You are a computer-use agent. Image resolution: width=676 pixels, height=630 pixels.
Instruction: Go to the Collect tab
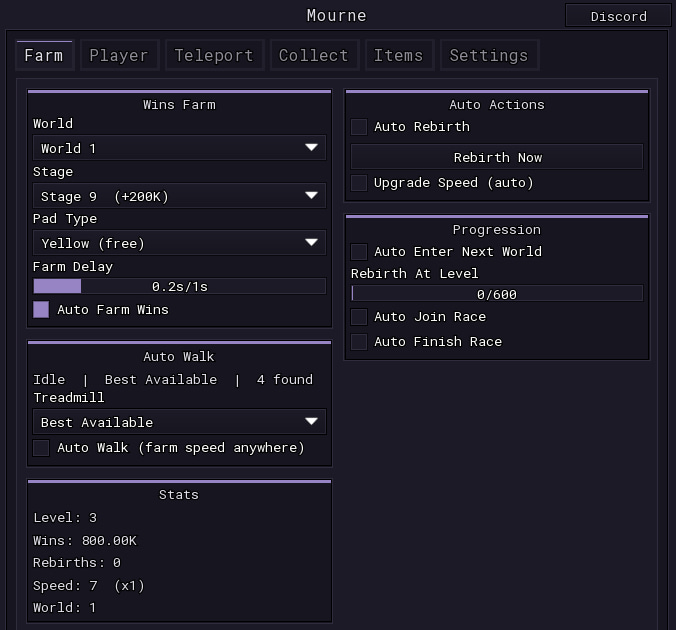coord(314,55)
